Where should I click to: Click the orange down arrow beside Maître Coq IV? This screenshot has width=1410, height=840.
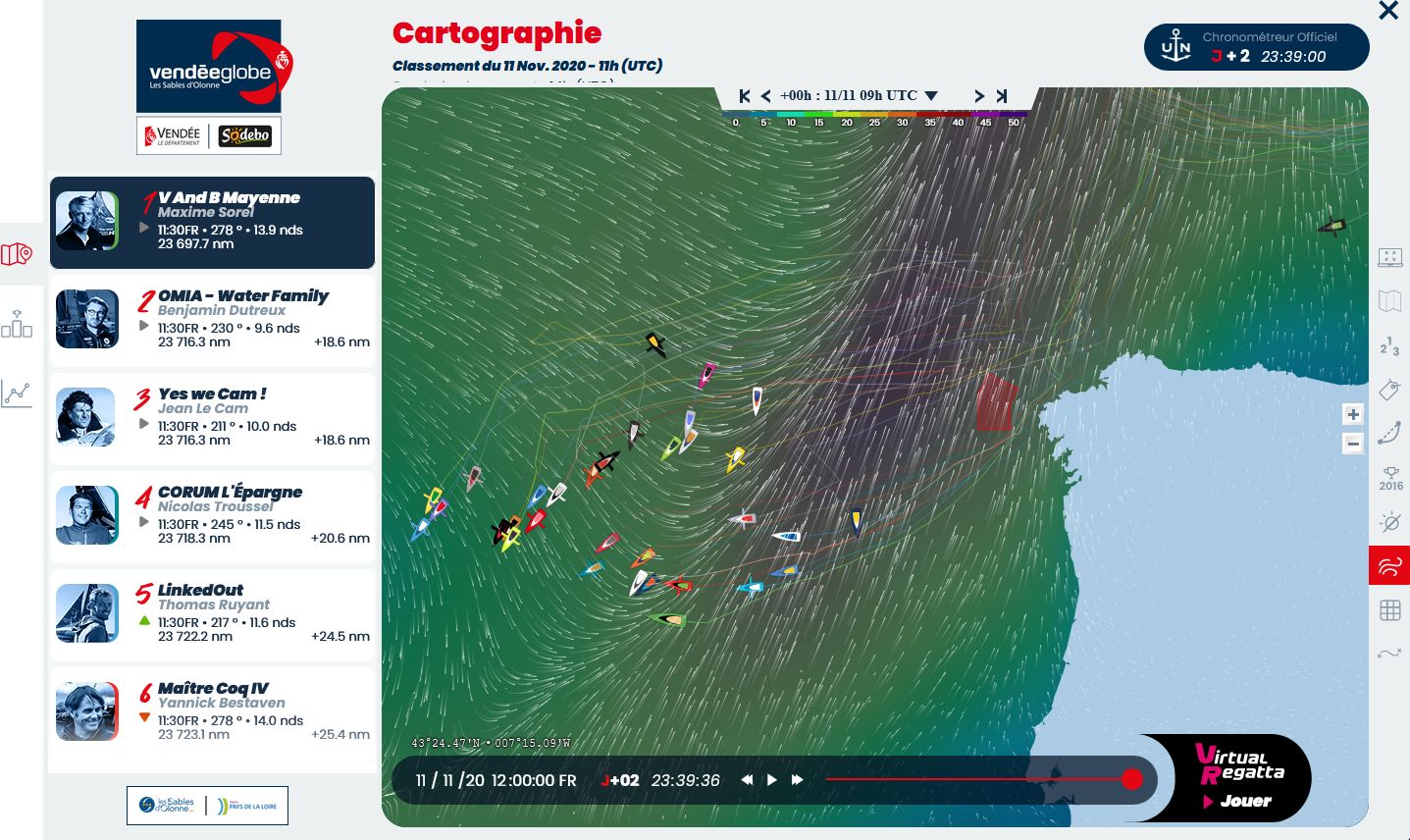(x=144, y=717)
